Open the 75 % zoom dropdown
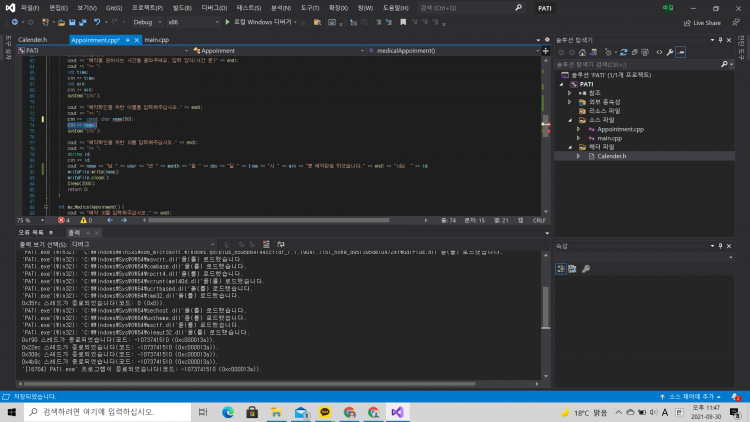Viewport: 750px width, 422px height. 31,221
